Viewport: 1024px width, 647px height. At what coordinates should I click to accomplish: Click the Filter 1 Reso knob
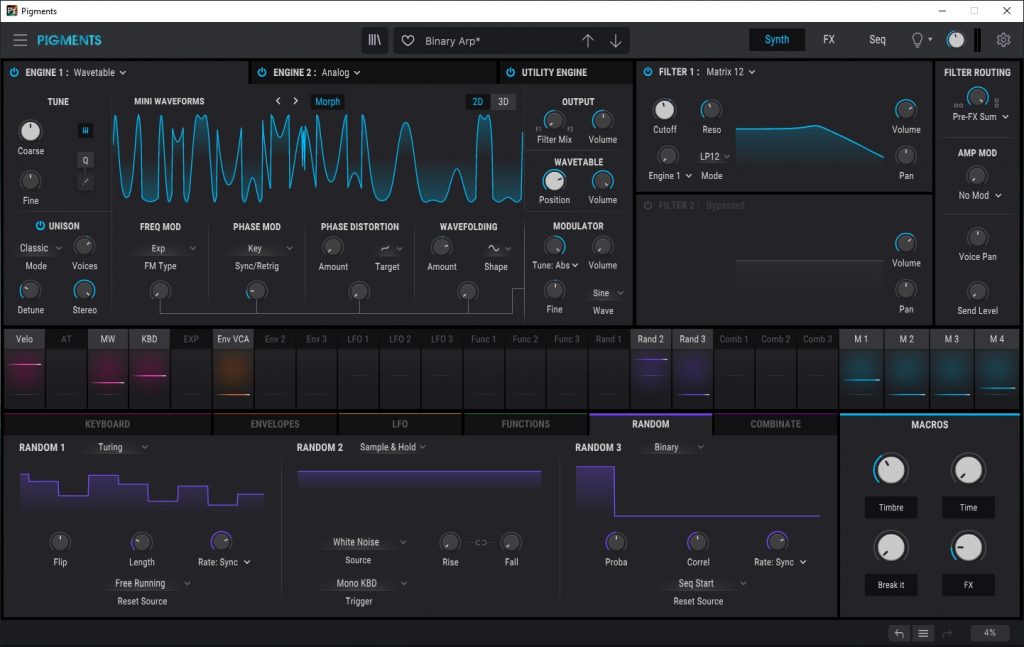coord(711,110)
